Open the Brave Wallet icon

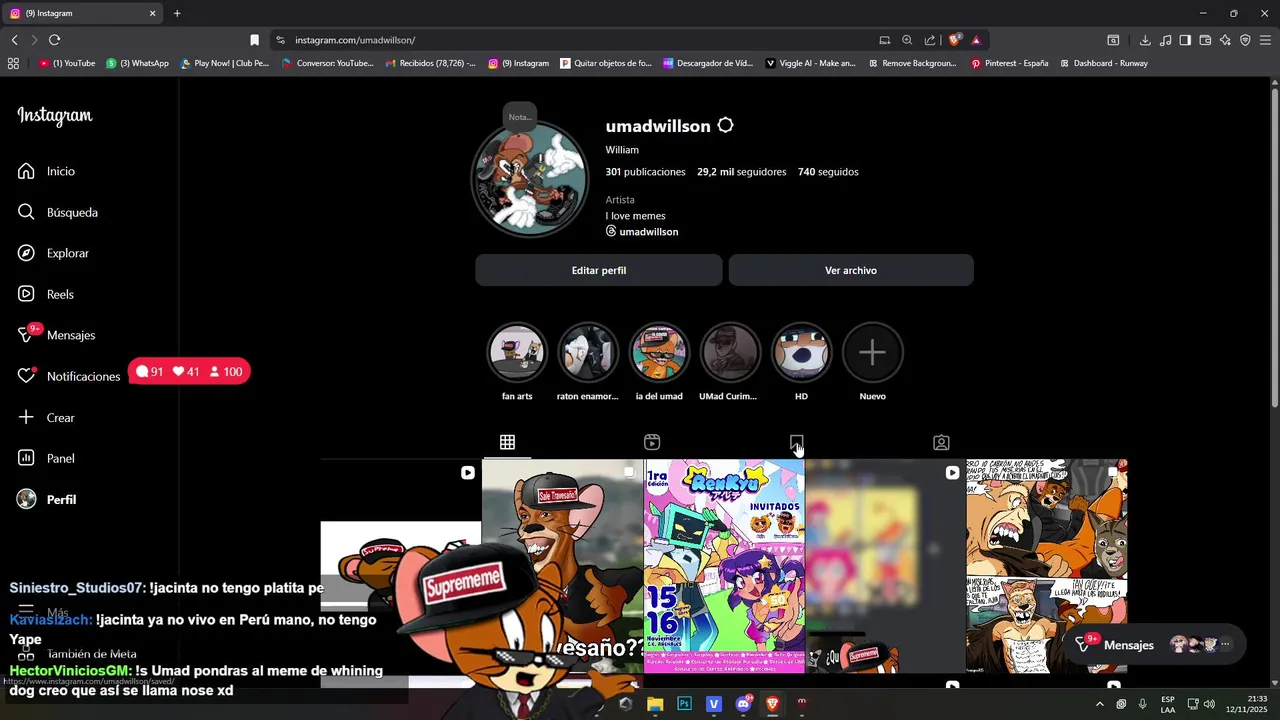pos(1205,40)
